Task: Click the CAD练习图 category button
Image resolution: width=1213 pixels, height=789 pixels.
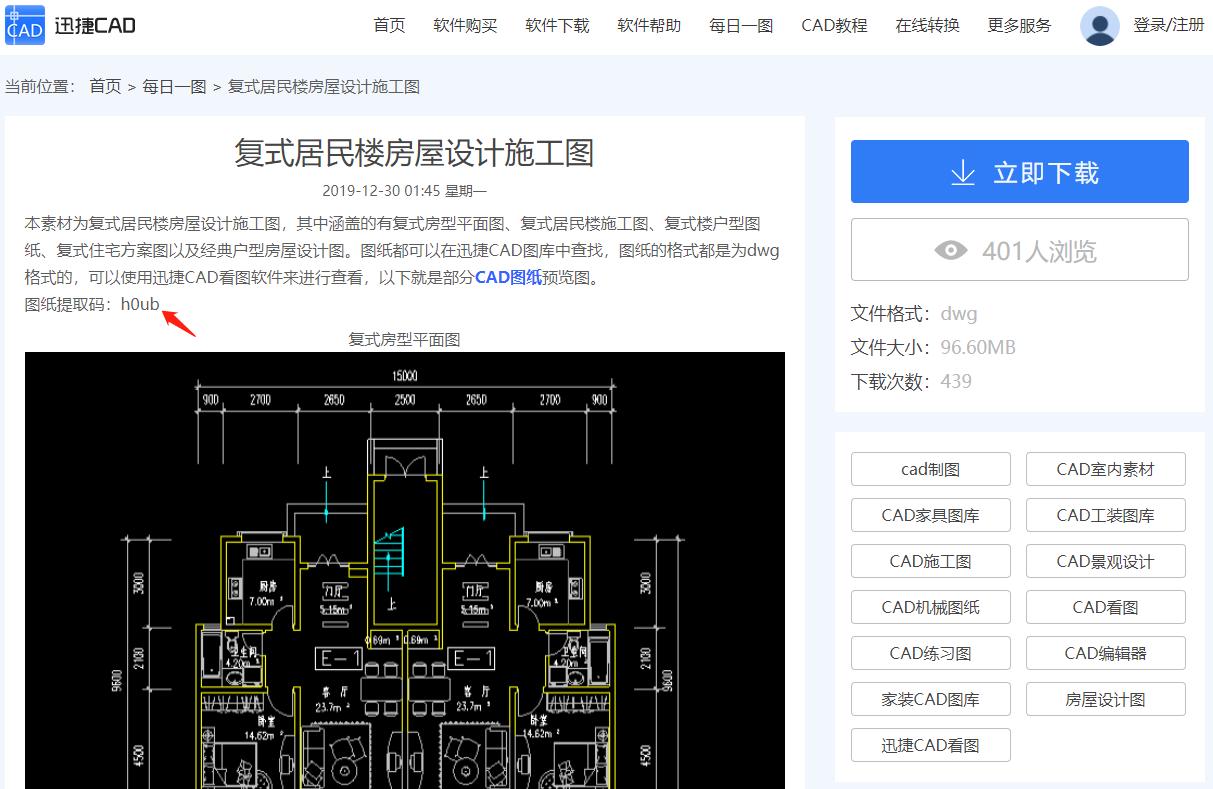Action: click(930, 653)
